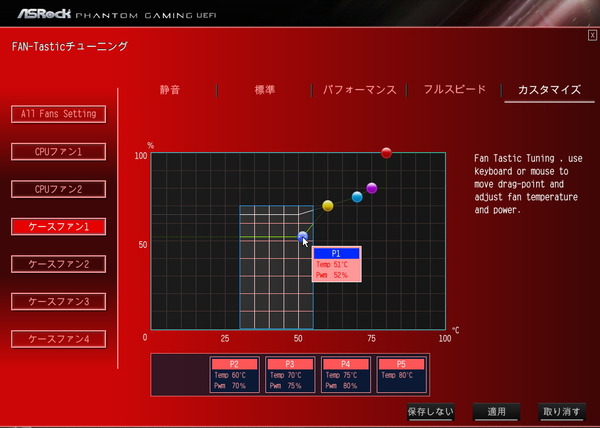Choose CPUファン2 in sidebar
Viewport: 600px width, 428px height.
[x=59, y=189]
